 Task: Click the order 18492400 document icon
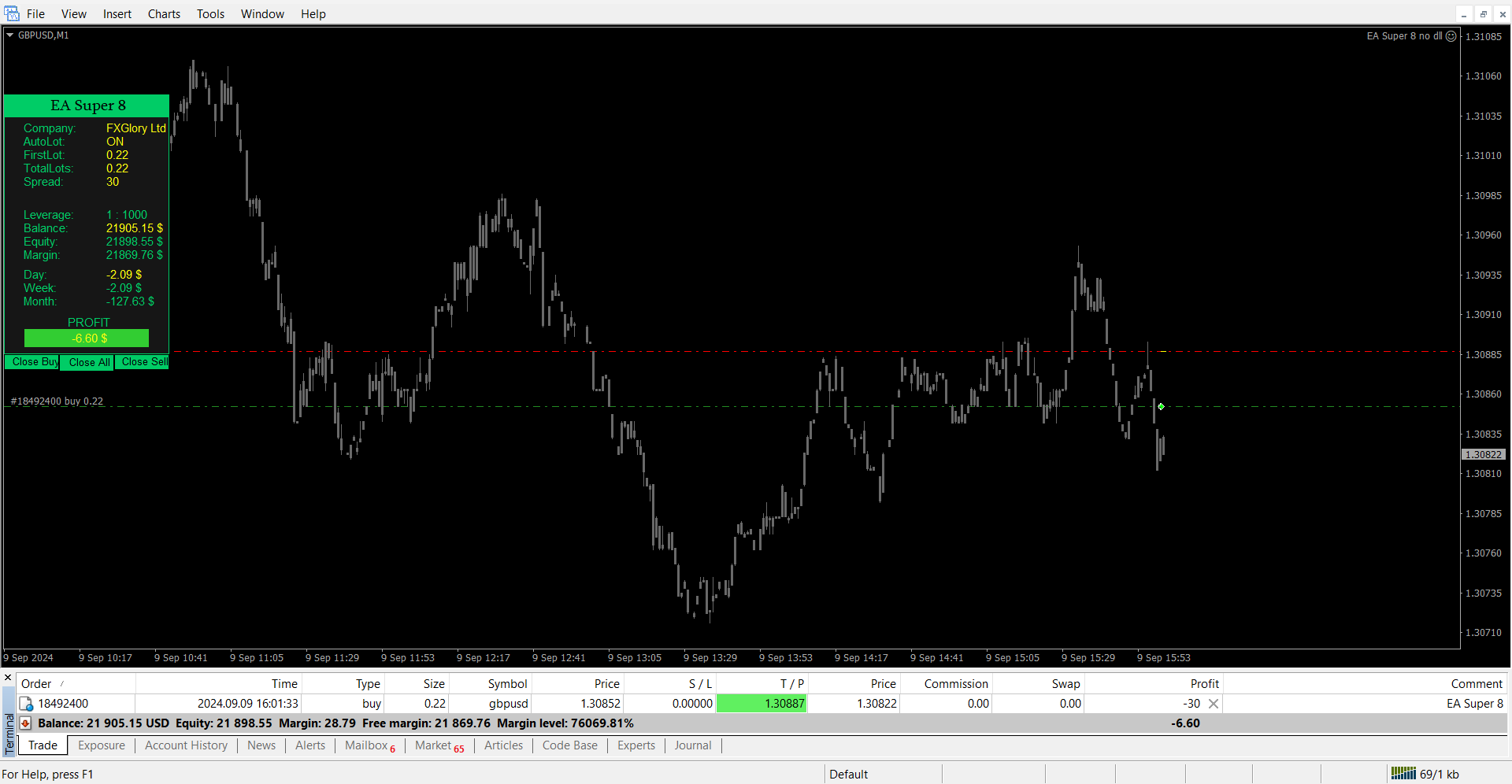point(26,704)
